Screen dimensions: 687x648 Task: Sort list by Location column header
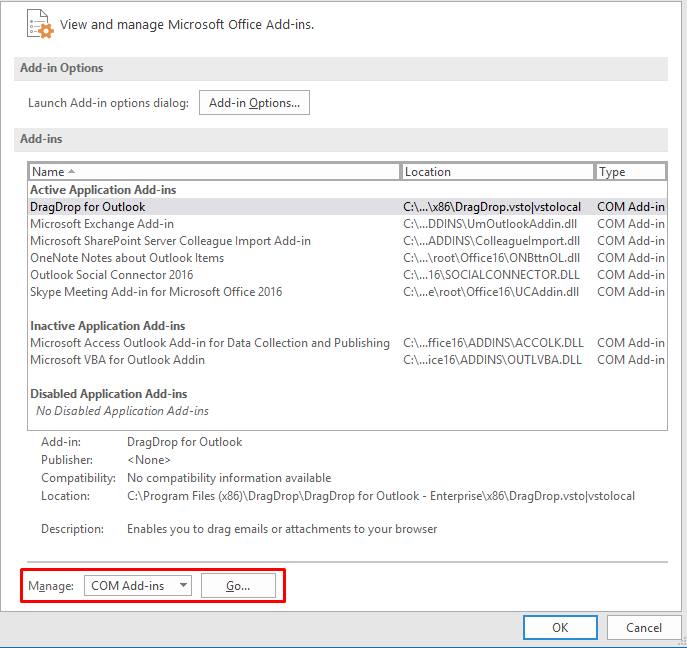pos(497,172)
